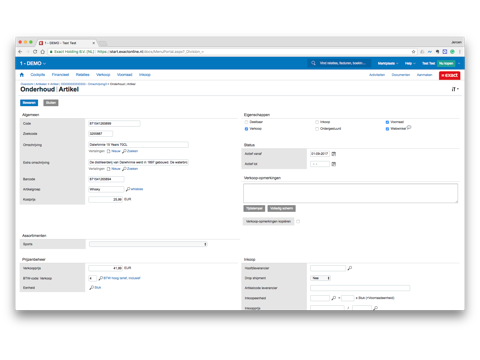Open the Verkoop menu
This screenshot has width=480, height=360.
103,75
